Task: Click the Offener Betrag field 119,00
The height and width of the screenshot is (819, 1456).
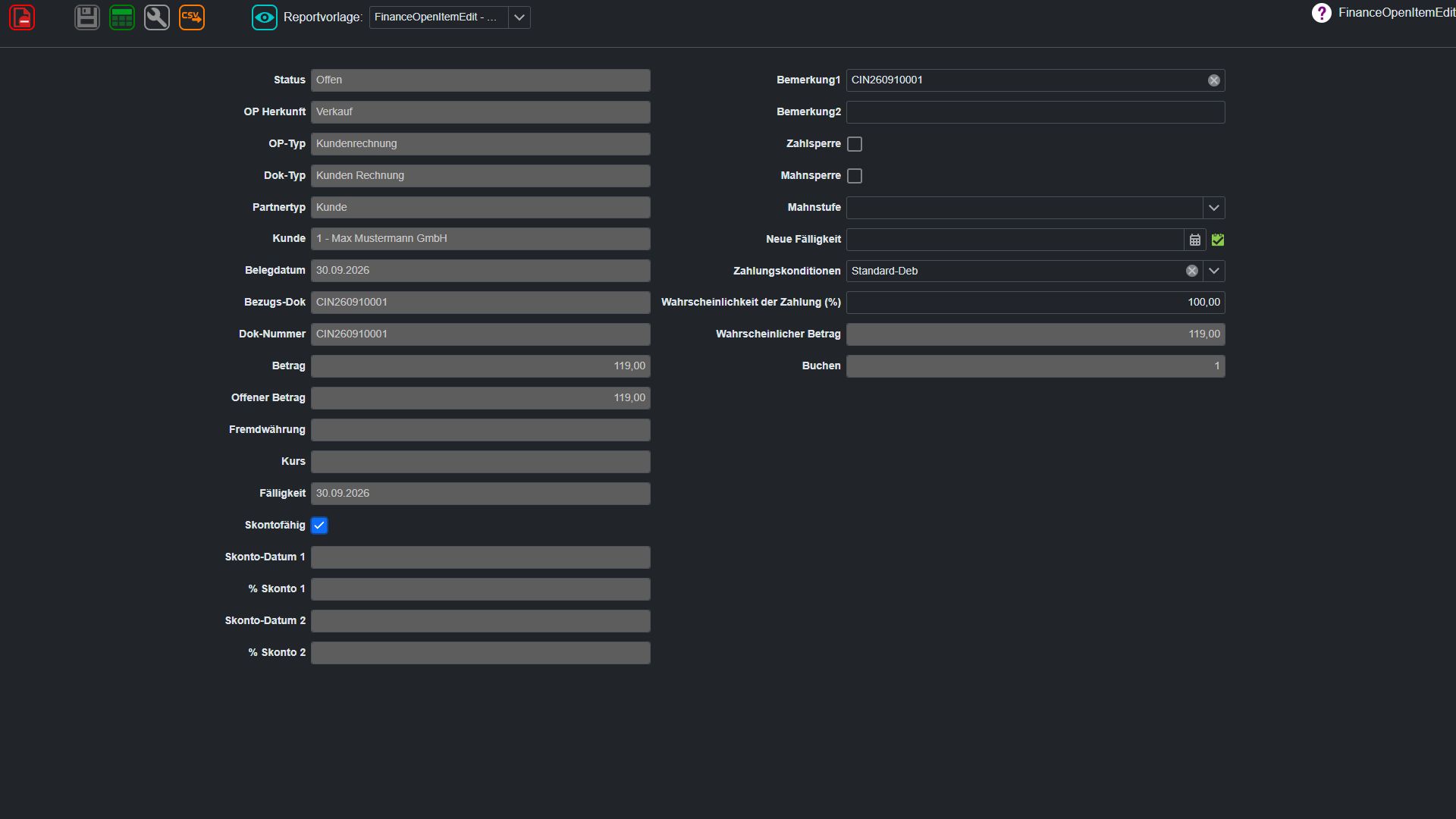Action: pos(481,398)
